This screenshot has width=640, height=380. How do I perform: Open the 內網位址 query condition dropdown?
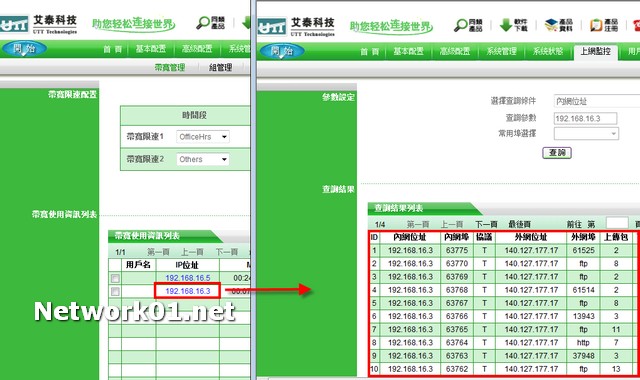pos(597,101)
